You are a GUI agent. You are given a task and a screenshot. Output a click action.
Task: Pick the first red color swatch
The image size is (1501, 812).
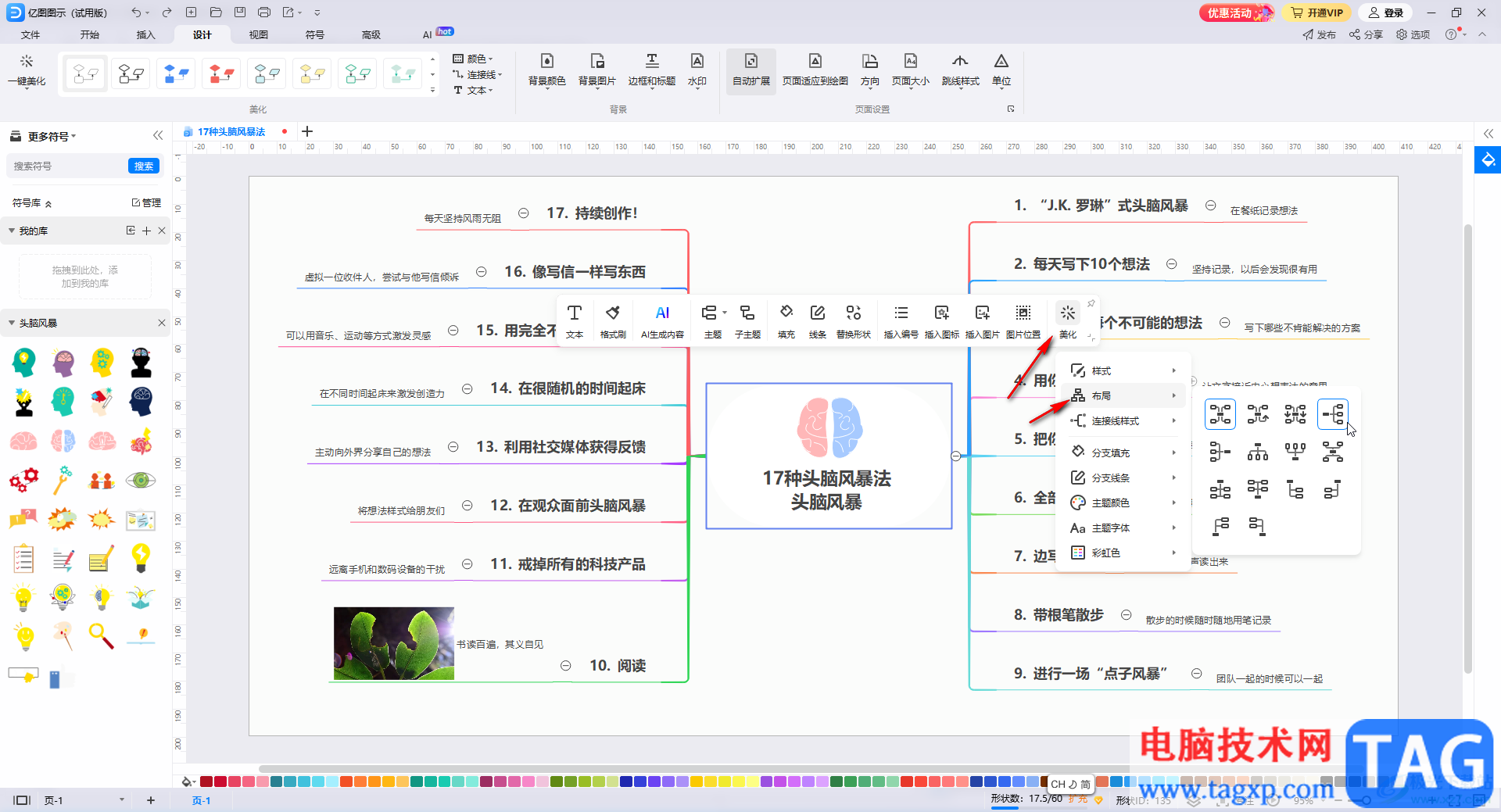(x=206, y=782)
